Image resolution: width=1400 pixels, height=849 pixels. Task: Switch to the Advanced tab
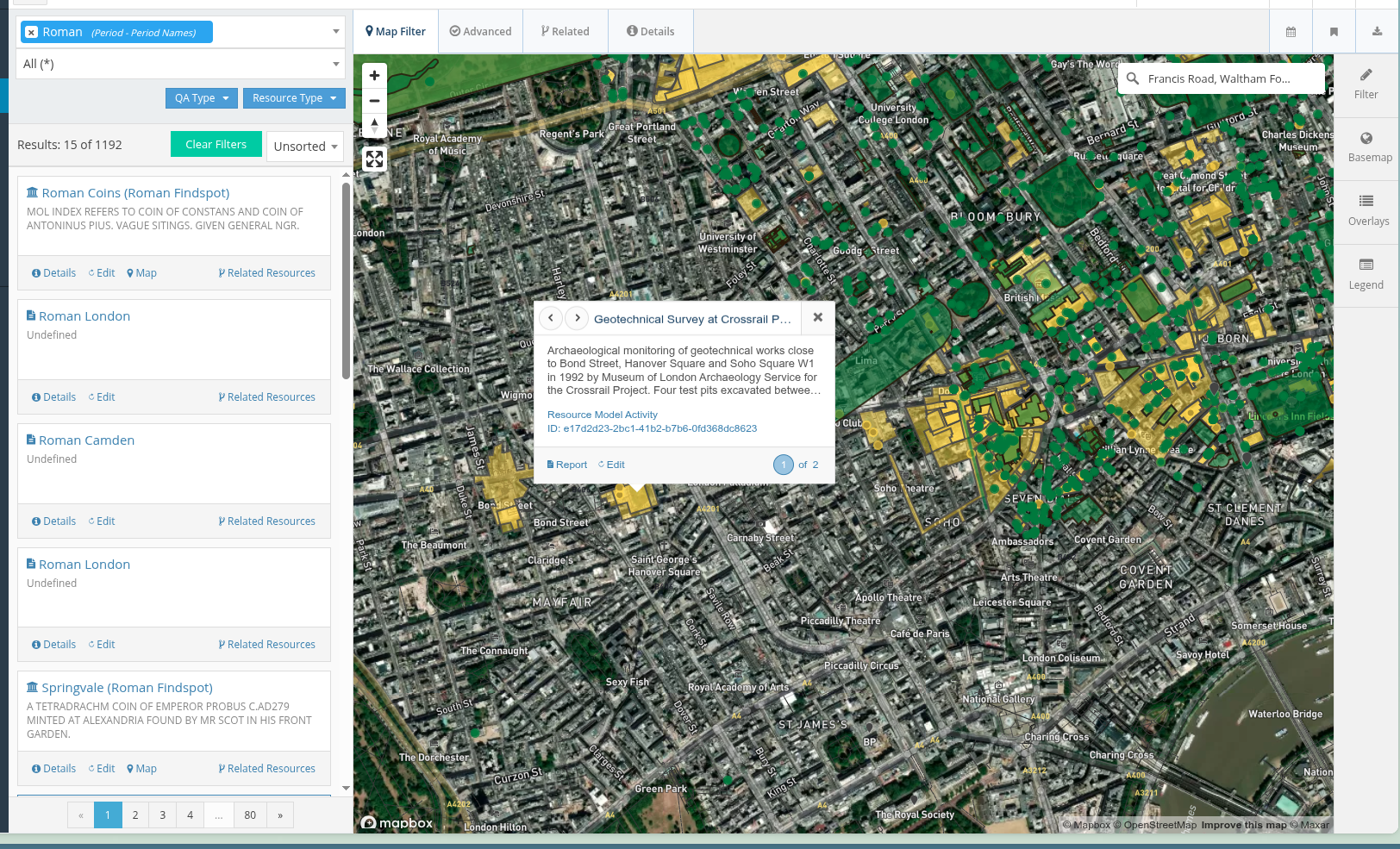pyautogui.click(x=480, y=32)
